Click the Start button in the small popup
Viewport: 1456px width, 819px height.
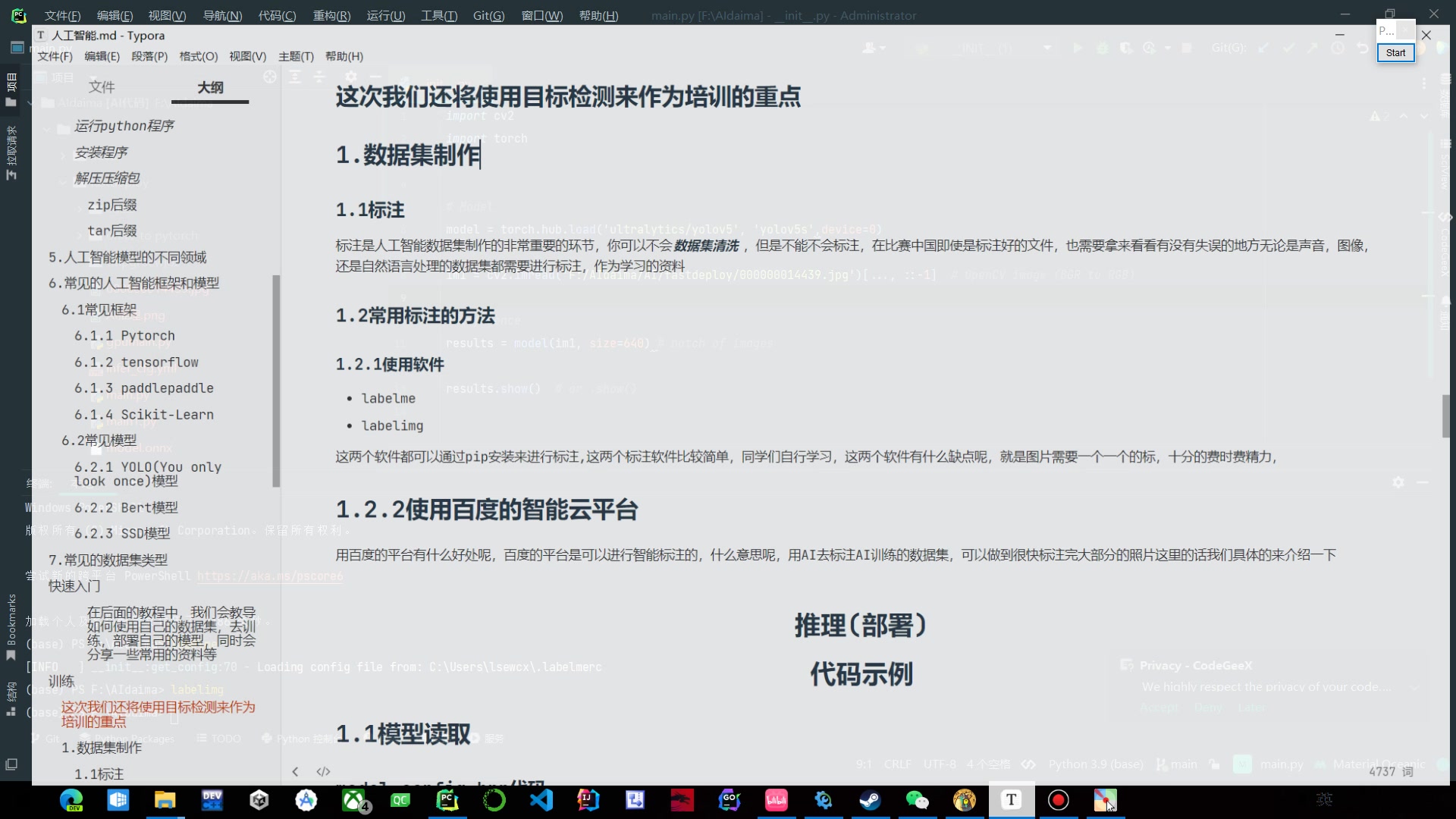click(x=1395, y=52)
